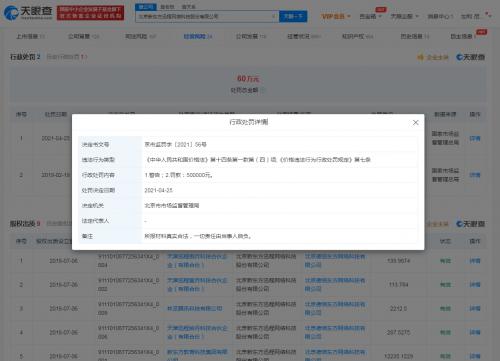Click the blue 天眼一下 search button

293,16
